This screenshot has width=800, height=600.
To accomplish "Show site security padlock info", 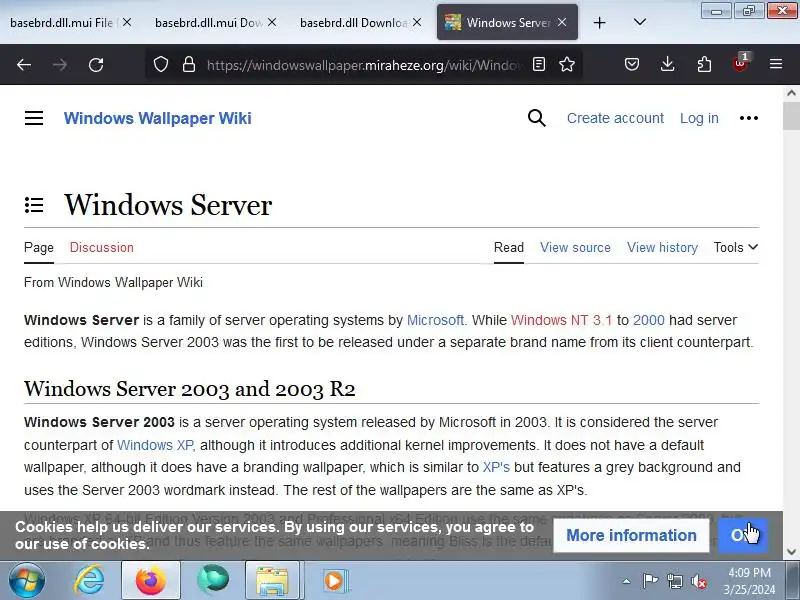I will click(189, 64).
